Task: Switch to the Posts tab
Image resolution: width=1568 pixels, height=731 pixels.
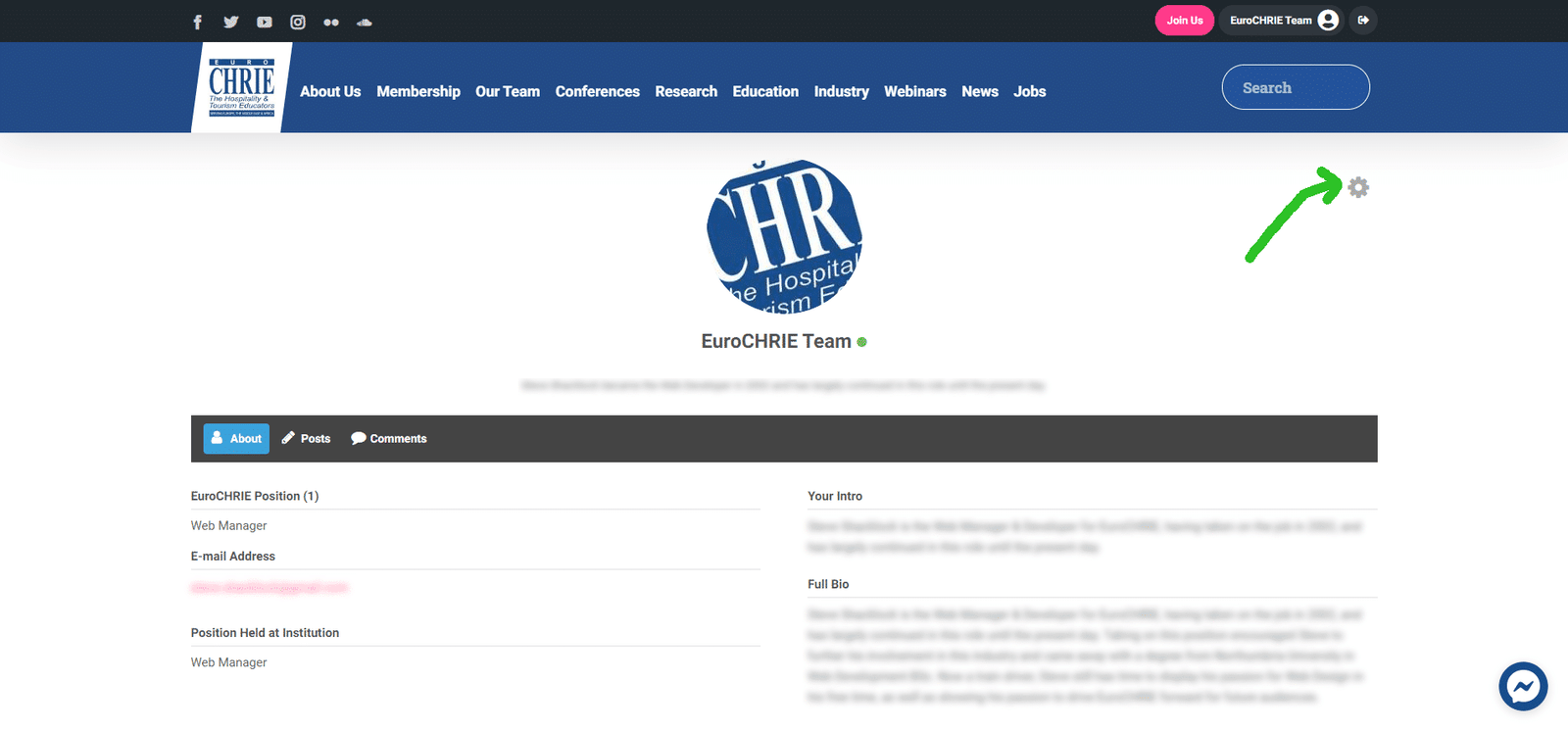Action: point(306,439)
